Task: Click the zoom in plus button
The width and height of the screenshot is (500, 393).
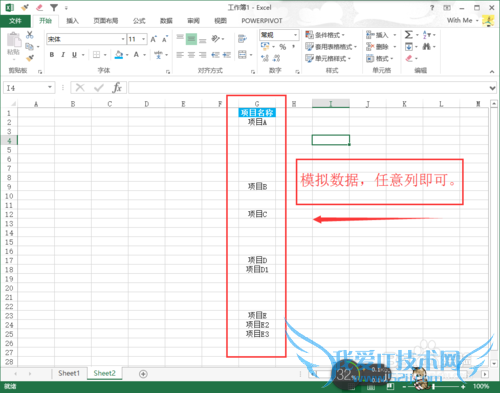Action: click(463, 387)
